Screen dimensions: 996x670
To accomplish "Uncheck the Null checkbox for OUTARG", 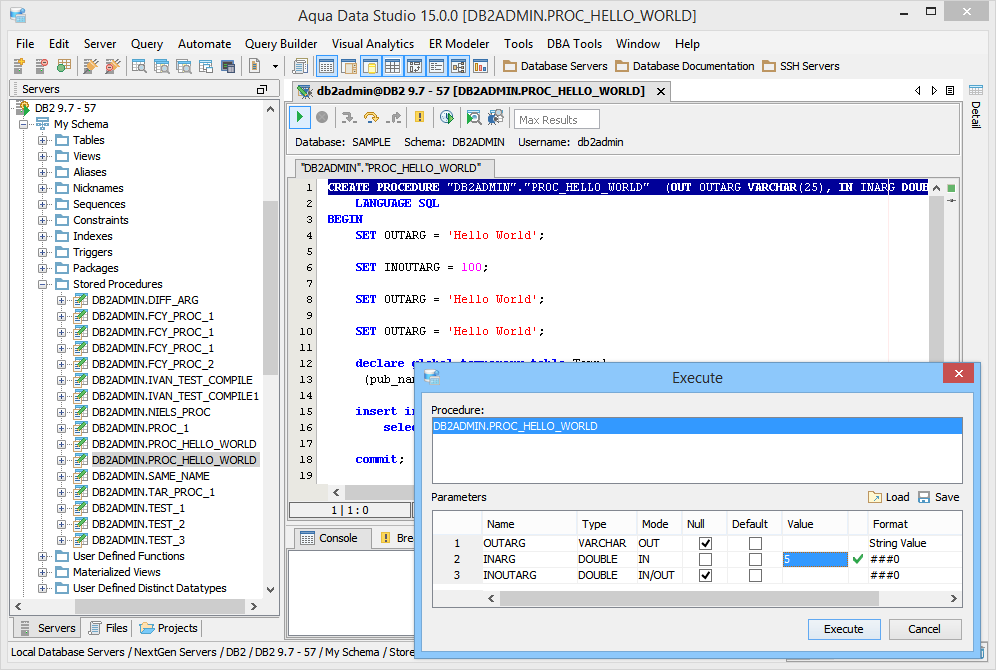I will click(705, 543).
